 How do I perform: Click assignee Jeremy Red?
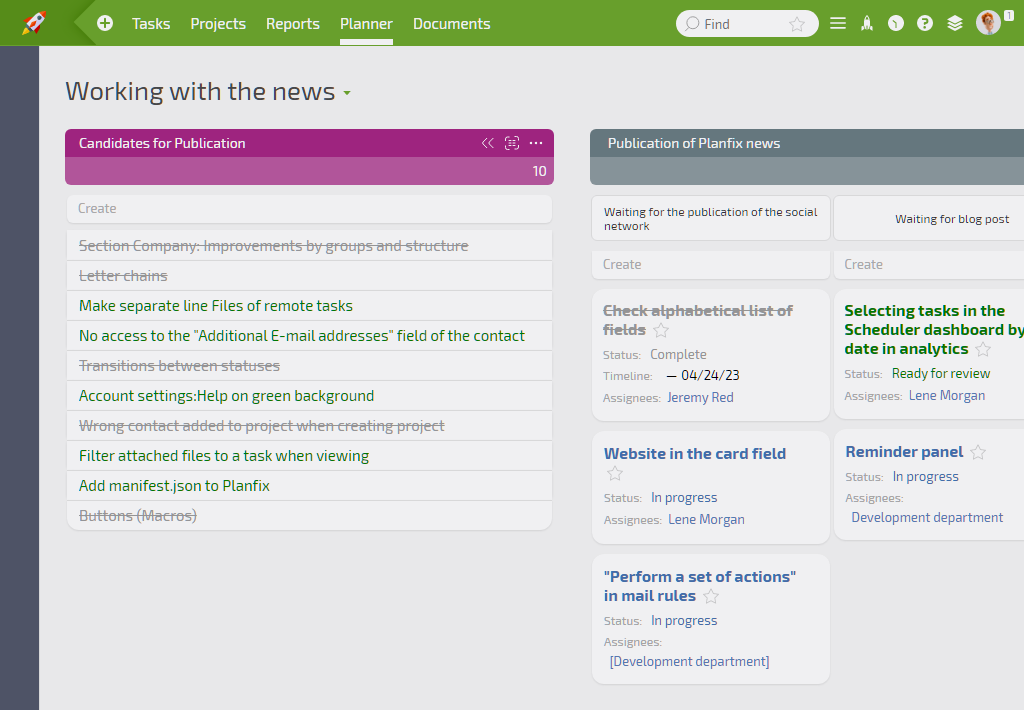[700, 398]
